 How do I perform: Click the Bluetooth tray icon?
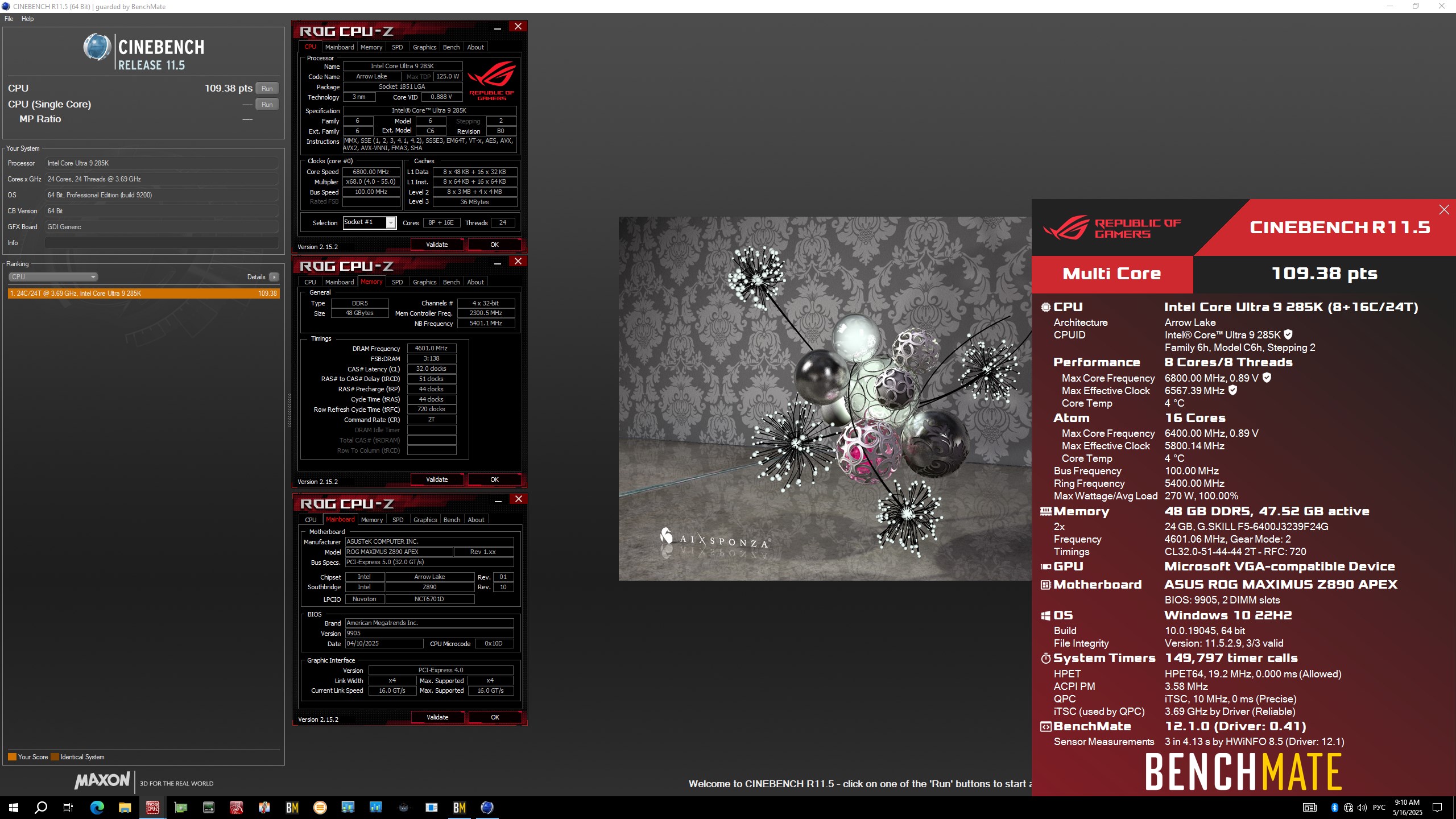pos(1335,807)
